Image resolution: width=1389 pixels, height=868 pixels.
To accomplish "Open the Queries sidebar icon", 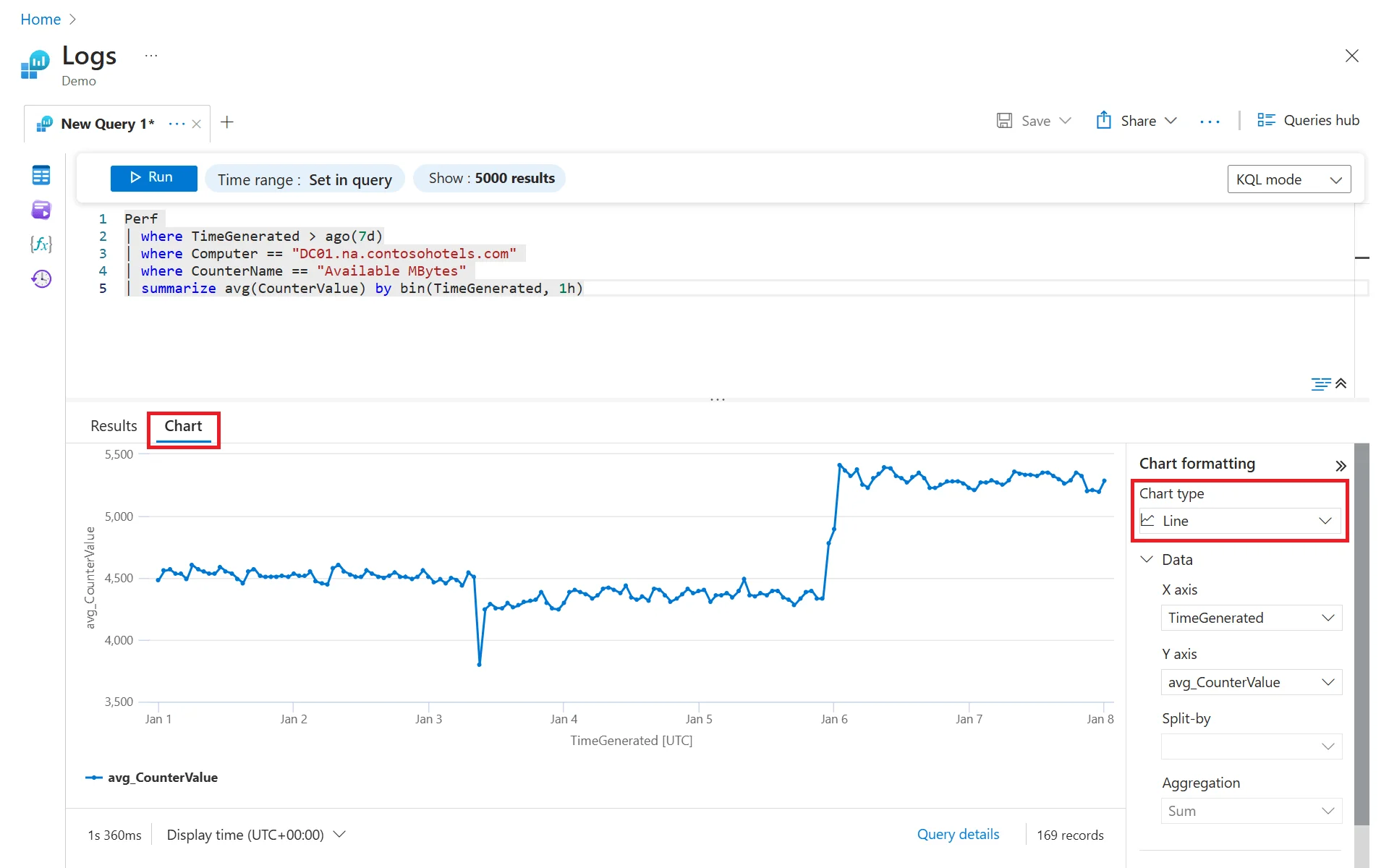I will click(x=41, y=210).
